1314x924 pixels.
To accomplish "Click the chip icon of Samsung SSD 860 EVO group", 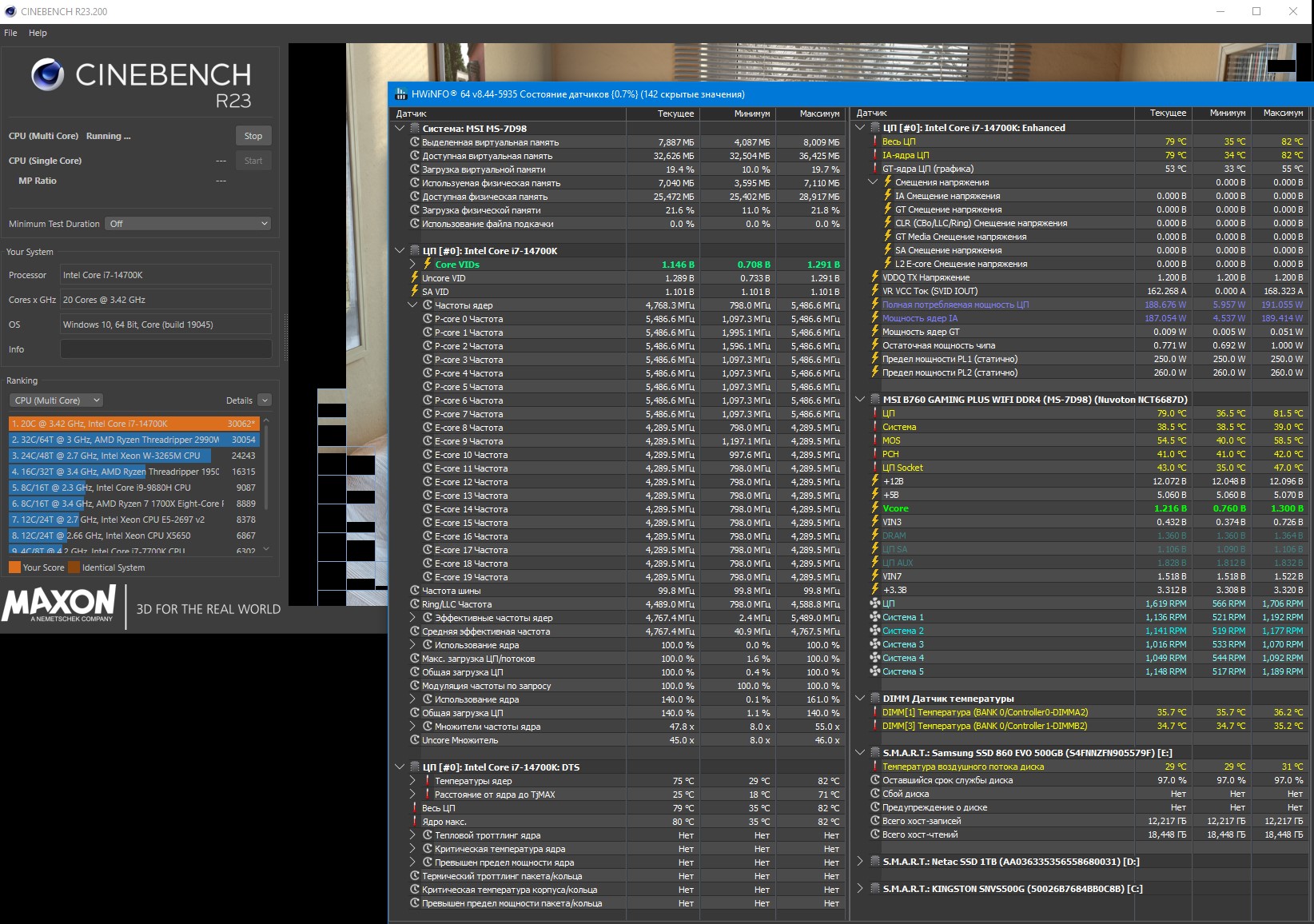I will (x=875, y=752).
